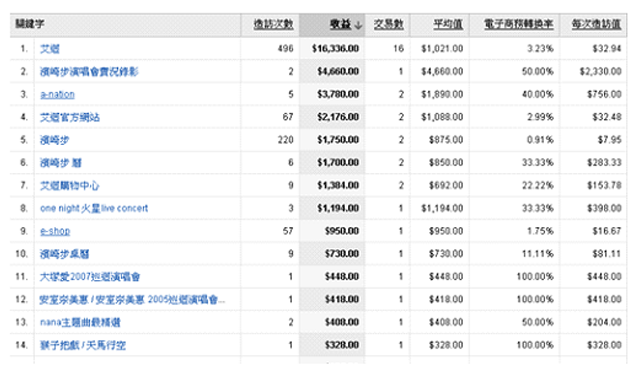Open keyword 濱崎步 in row 5
The height and width of the screenshot is (379, 640).
point(54,140)
